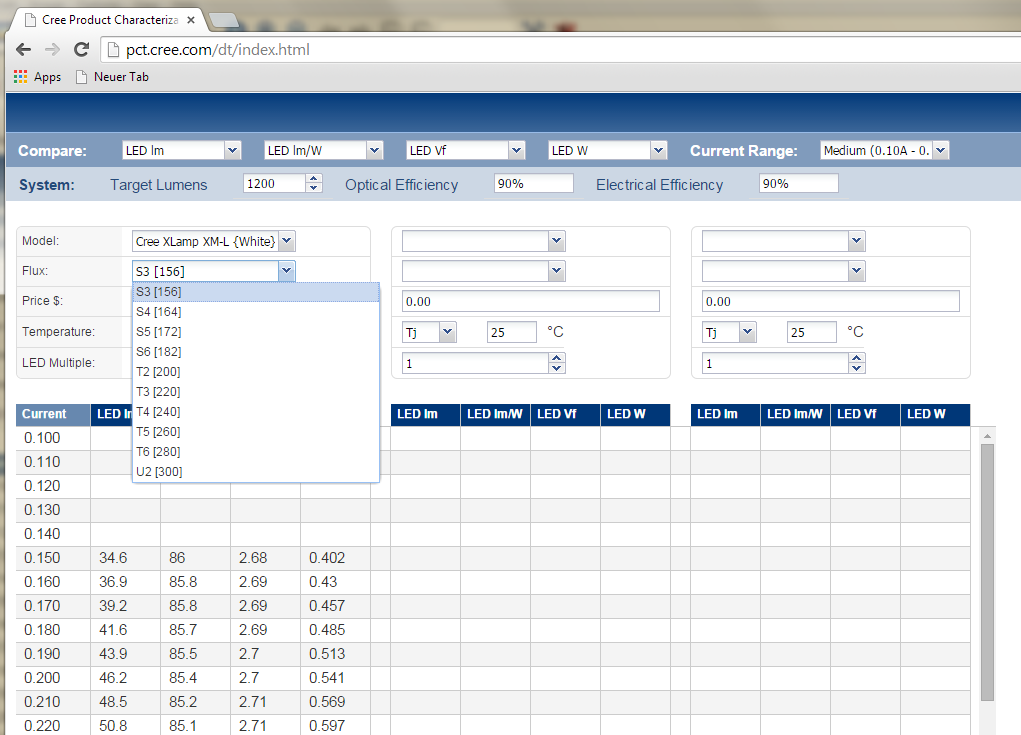Viewport: 1021px width, 735px height.
Task: Click the table scrollbar up arrow
Action: coord(987,436)
